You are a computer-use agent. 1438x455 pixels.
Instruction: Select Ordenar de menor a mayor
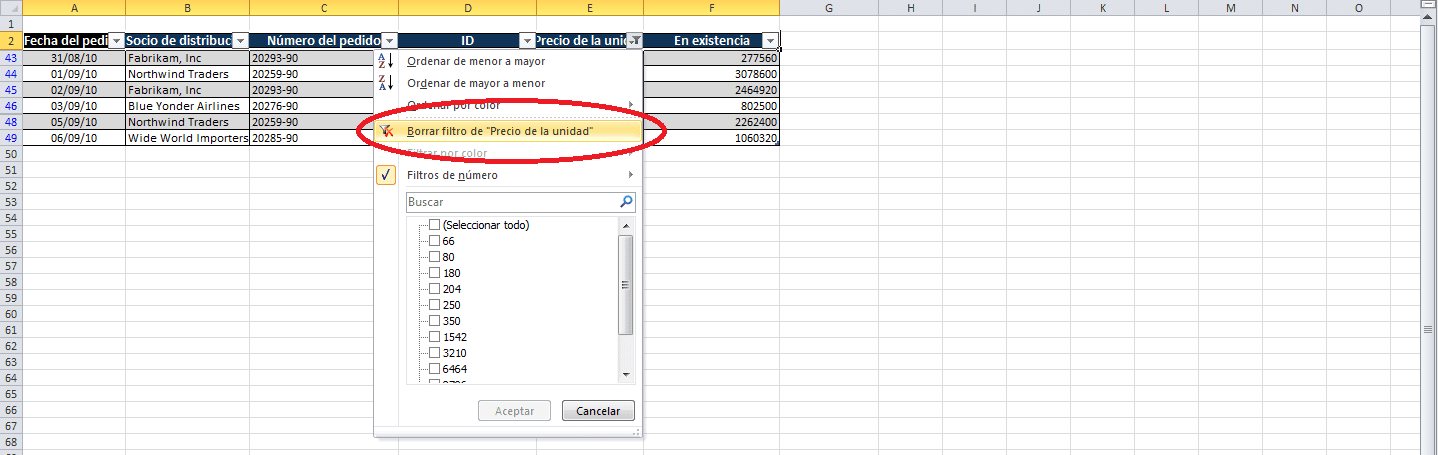(474, 61)
